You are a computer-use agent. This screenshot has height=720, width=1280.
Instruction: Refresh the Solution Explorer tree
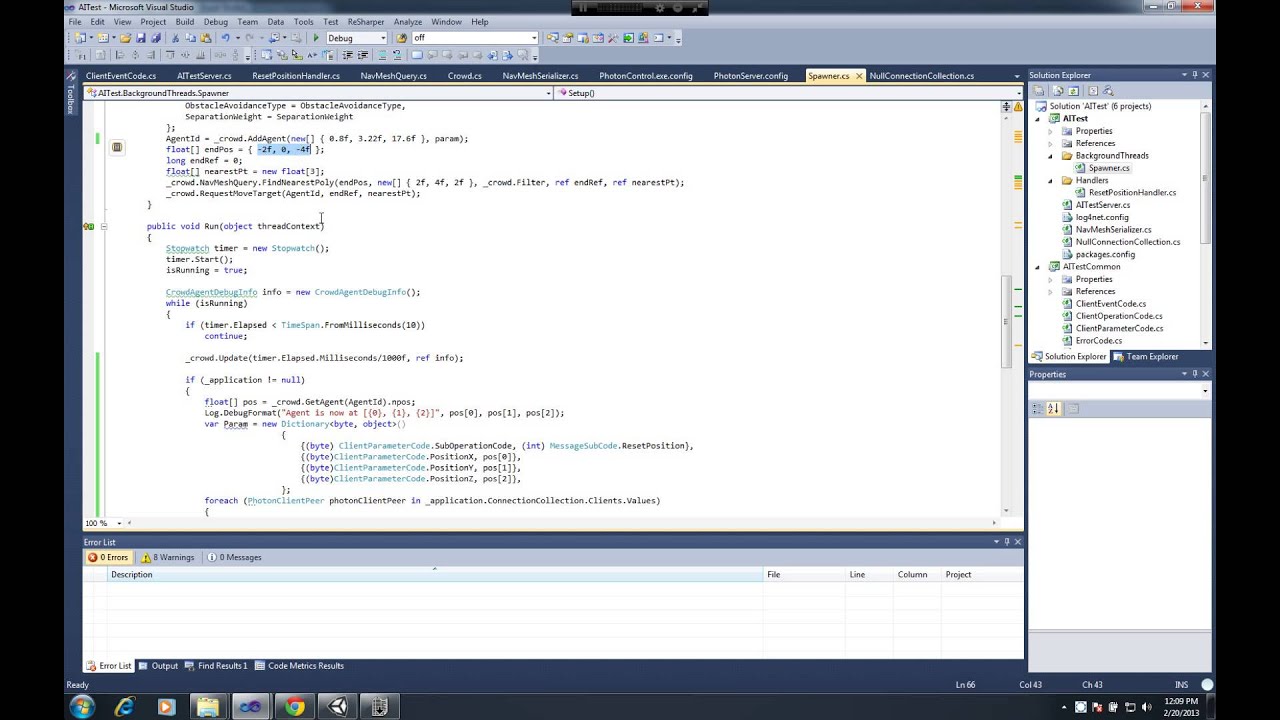1073,90
